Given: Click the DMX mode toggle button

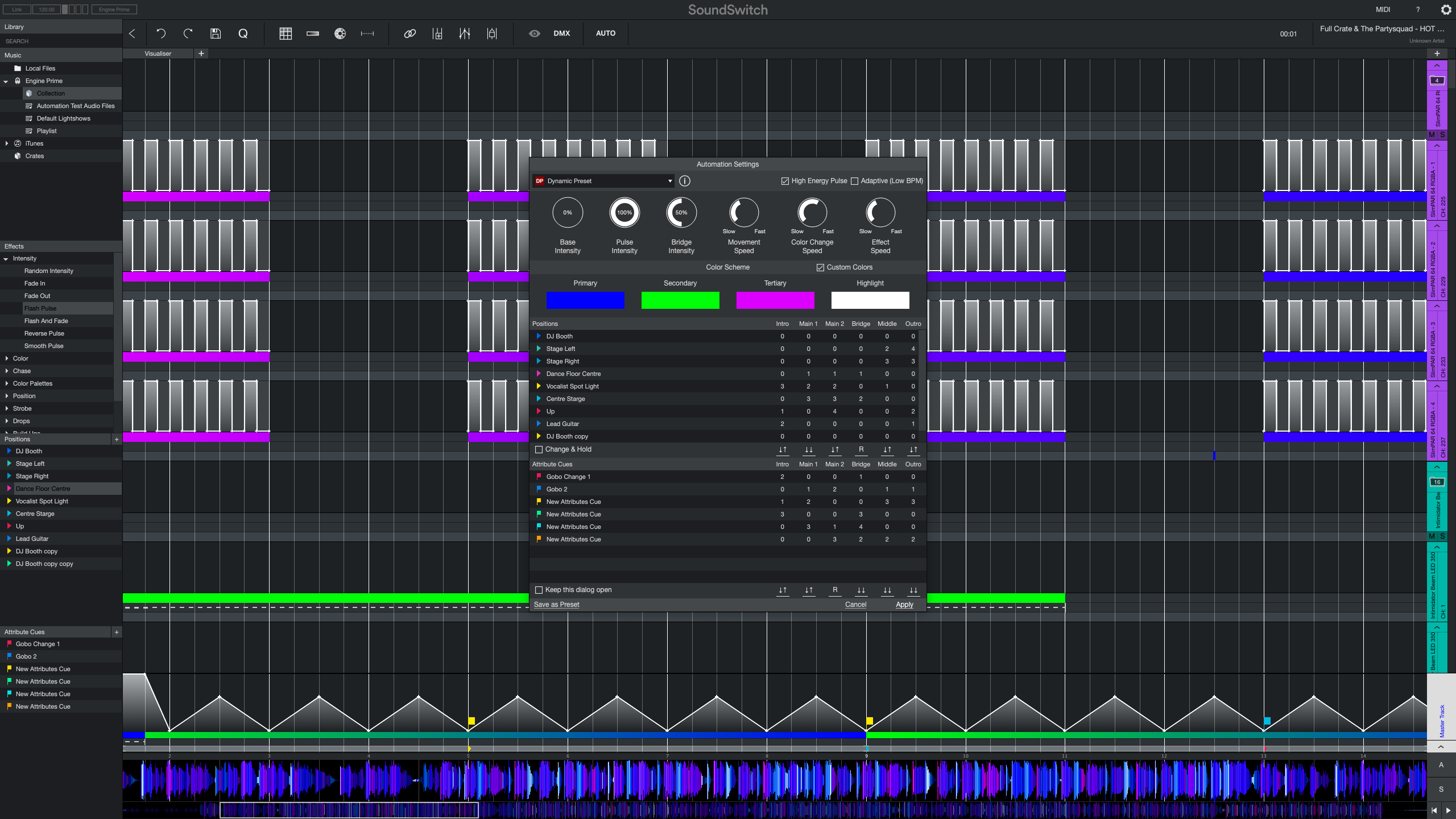Looking at the screenshot, I should 561,33.
